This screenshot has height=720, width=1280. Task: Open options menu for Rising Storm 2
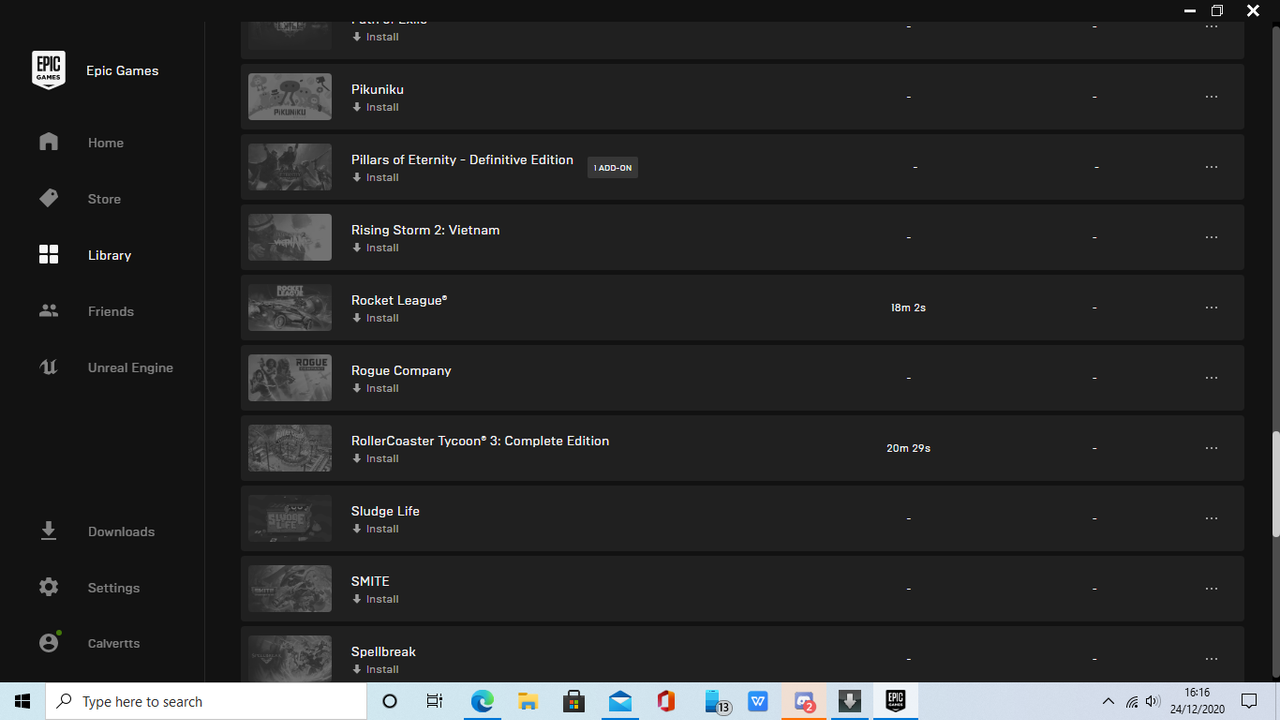(1211, 237)
